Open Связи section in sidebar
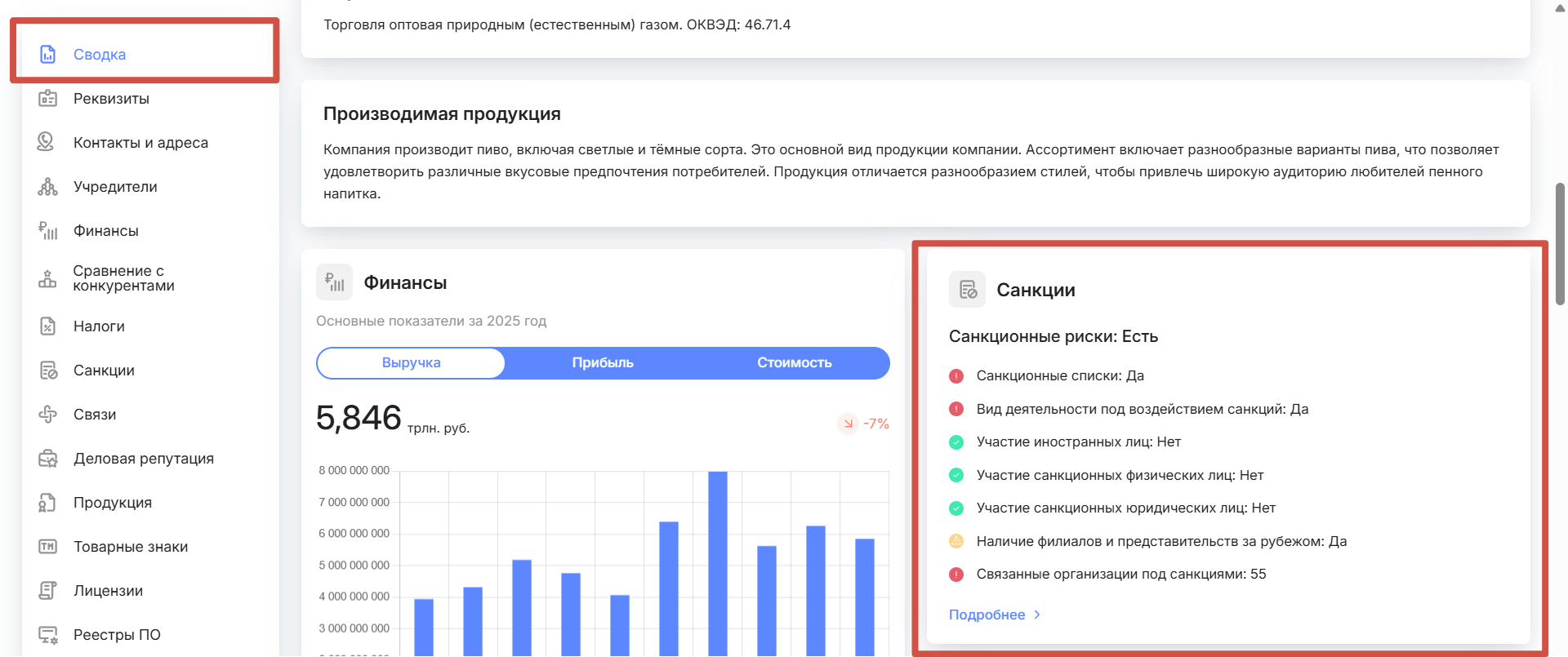The height and width of the screenshot is (657, 1568). click(95, 415)
